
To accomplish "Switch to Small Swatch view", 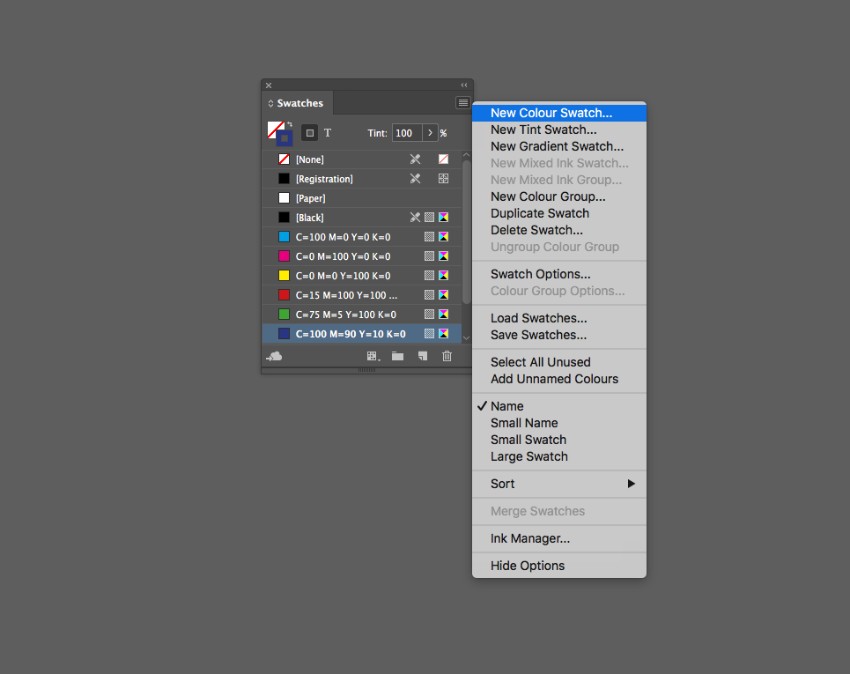I will click(x=528, y=439).
